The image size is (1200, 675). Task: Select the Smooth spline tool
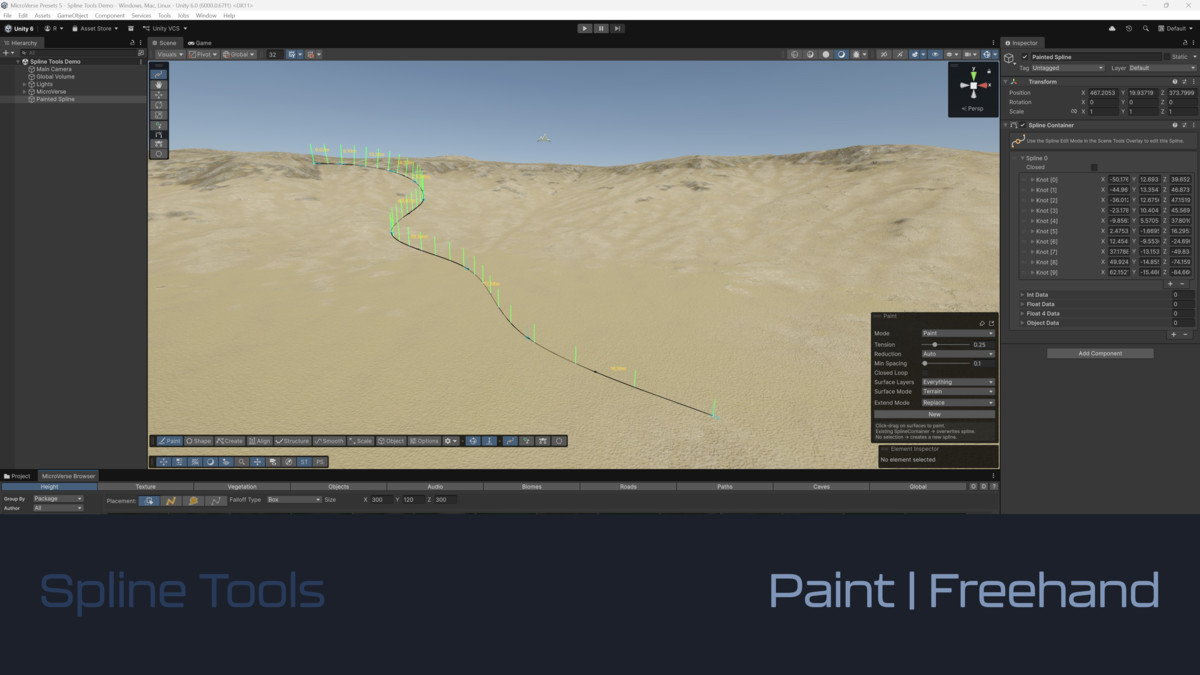(x=329, y=441)
